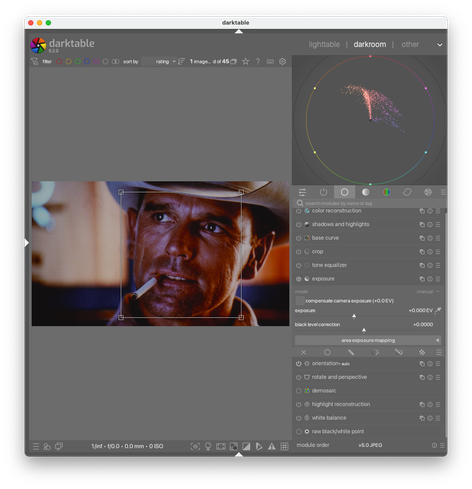The width and height of the screenshot is (472, 489).
Task: Switch to lighttable view
Action: [x=324, y=44]
